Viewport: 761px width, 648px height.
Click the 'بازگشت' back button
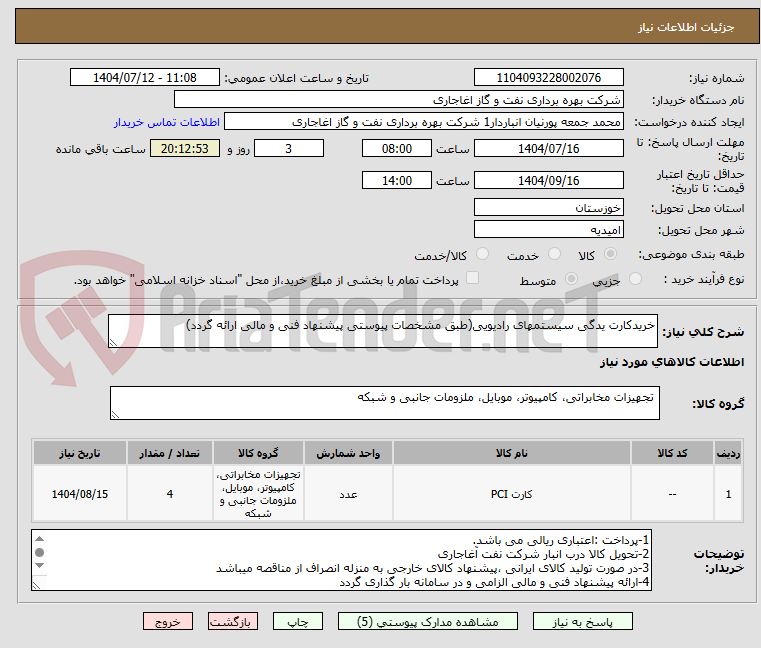(234, 621)
